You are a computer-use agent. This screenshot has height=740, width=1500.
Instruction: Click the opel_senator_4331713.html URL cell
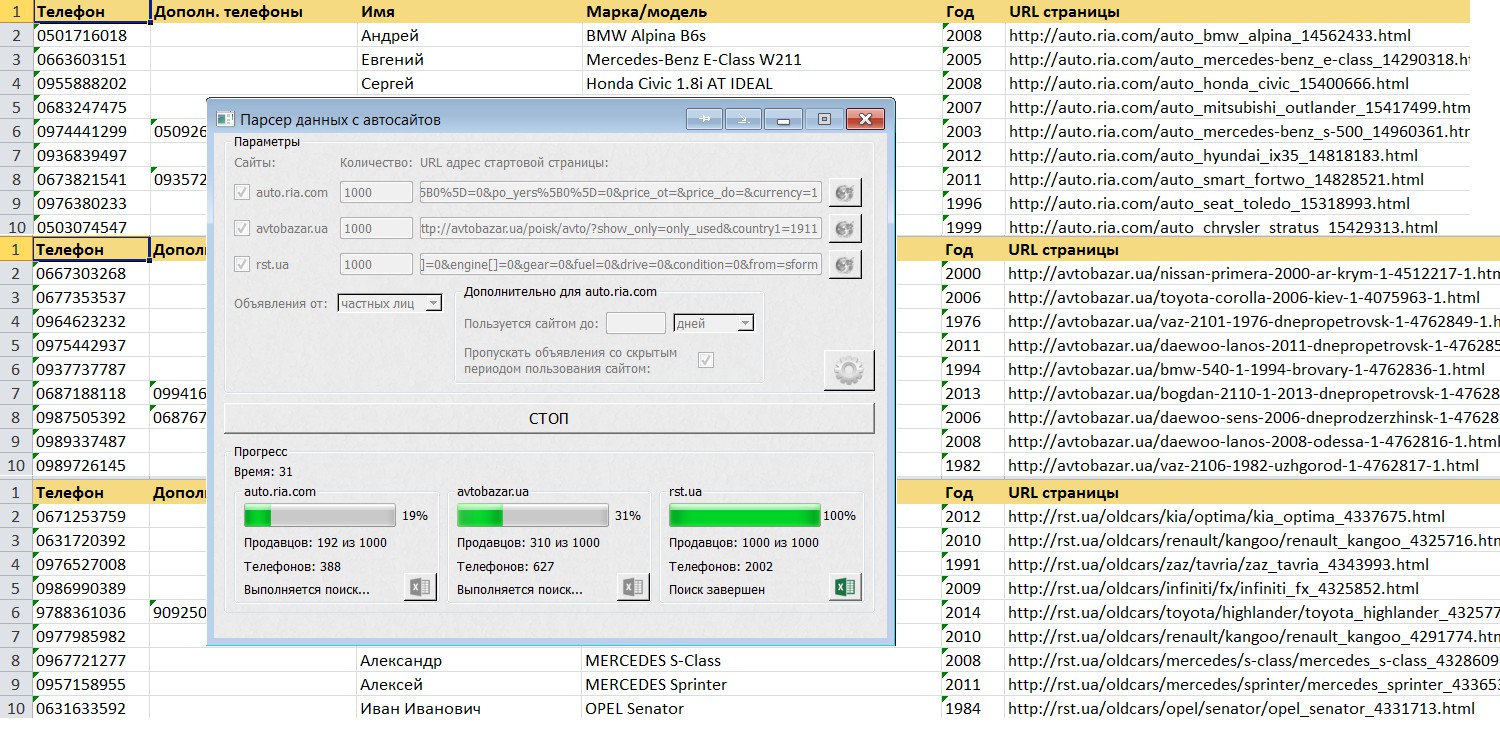point(1252,708)
